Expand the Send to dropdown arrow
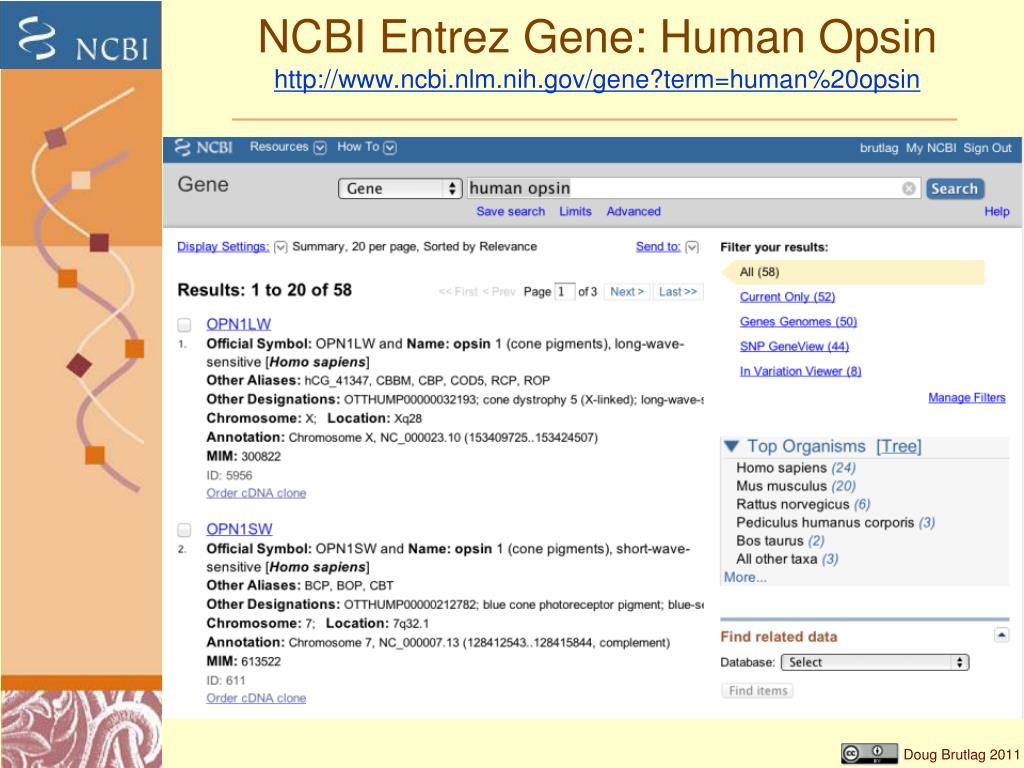The image size is (1024, 768). tap(692, 247)
